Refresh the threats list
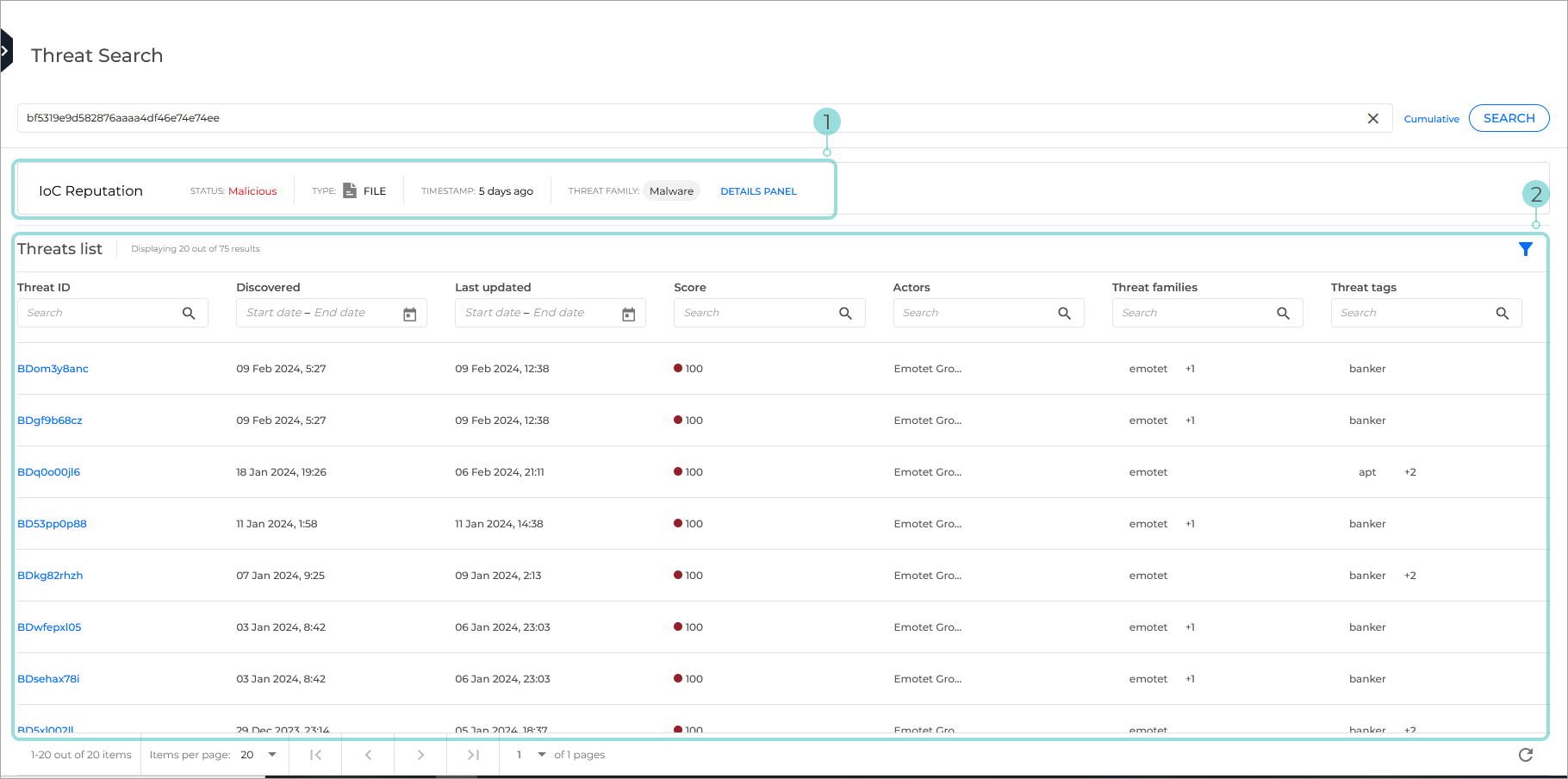The width and height of the screenshot is (1568, 779). point(1525,754)
